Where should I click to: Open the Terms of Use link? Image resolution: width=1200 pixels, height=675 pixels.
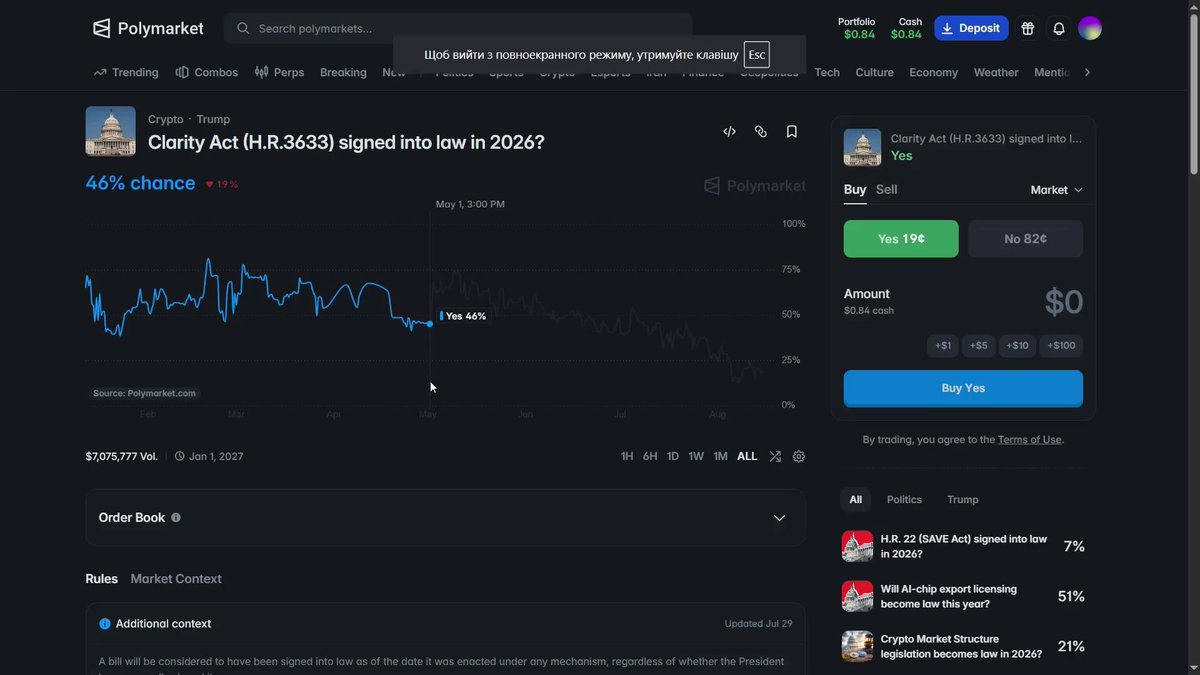coord(1029,440)
